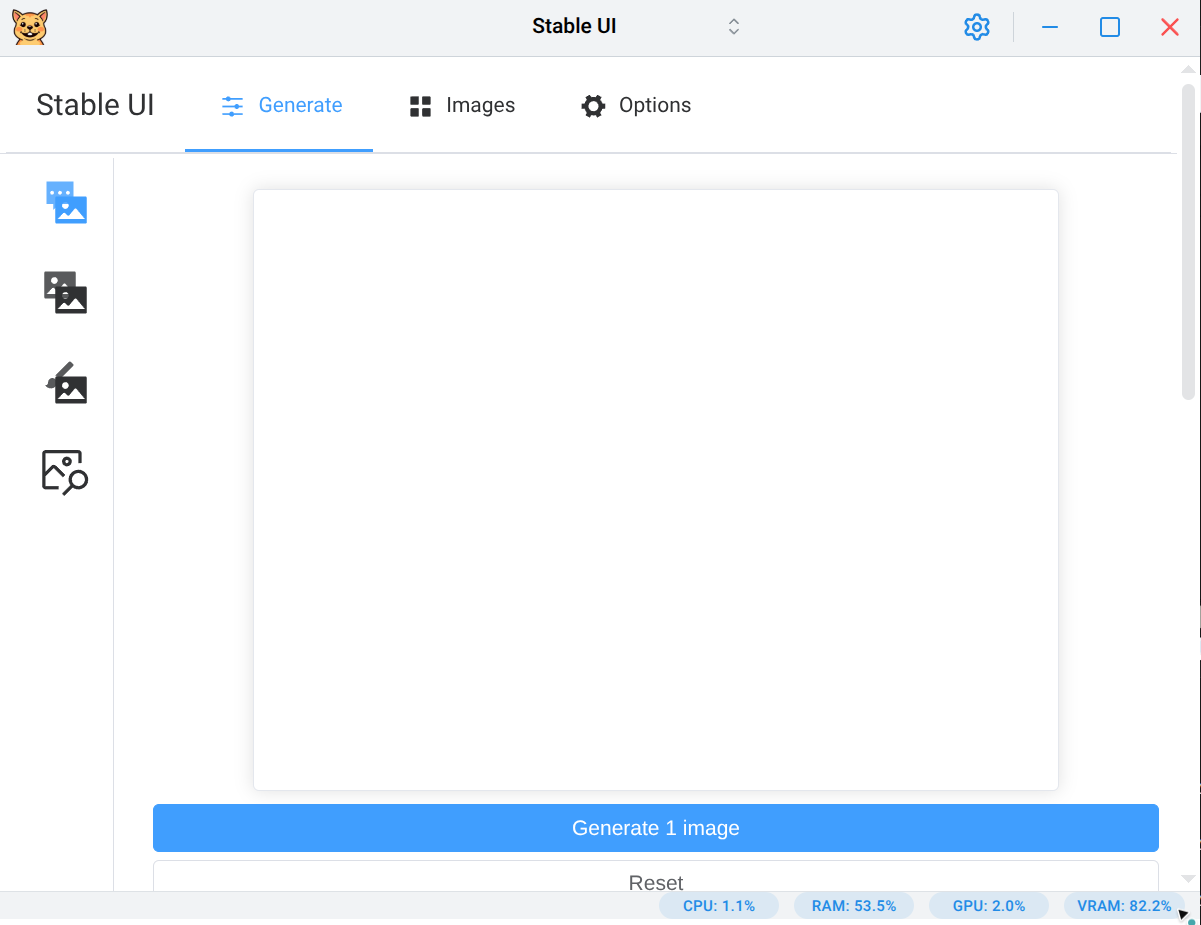Select the image interrogation magnifier icon

point(65,471)
